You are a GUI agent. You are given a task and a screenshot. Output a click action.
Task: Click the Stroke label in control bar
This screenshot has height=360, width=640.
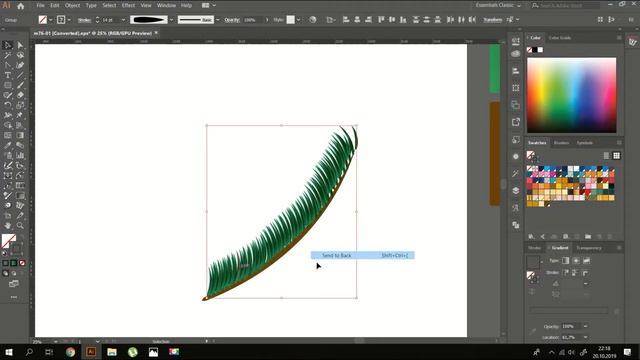coord(84,20)
